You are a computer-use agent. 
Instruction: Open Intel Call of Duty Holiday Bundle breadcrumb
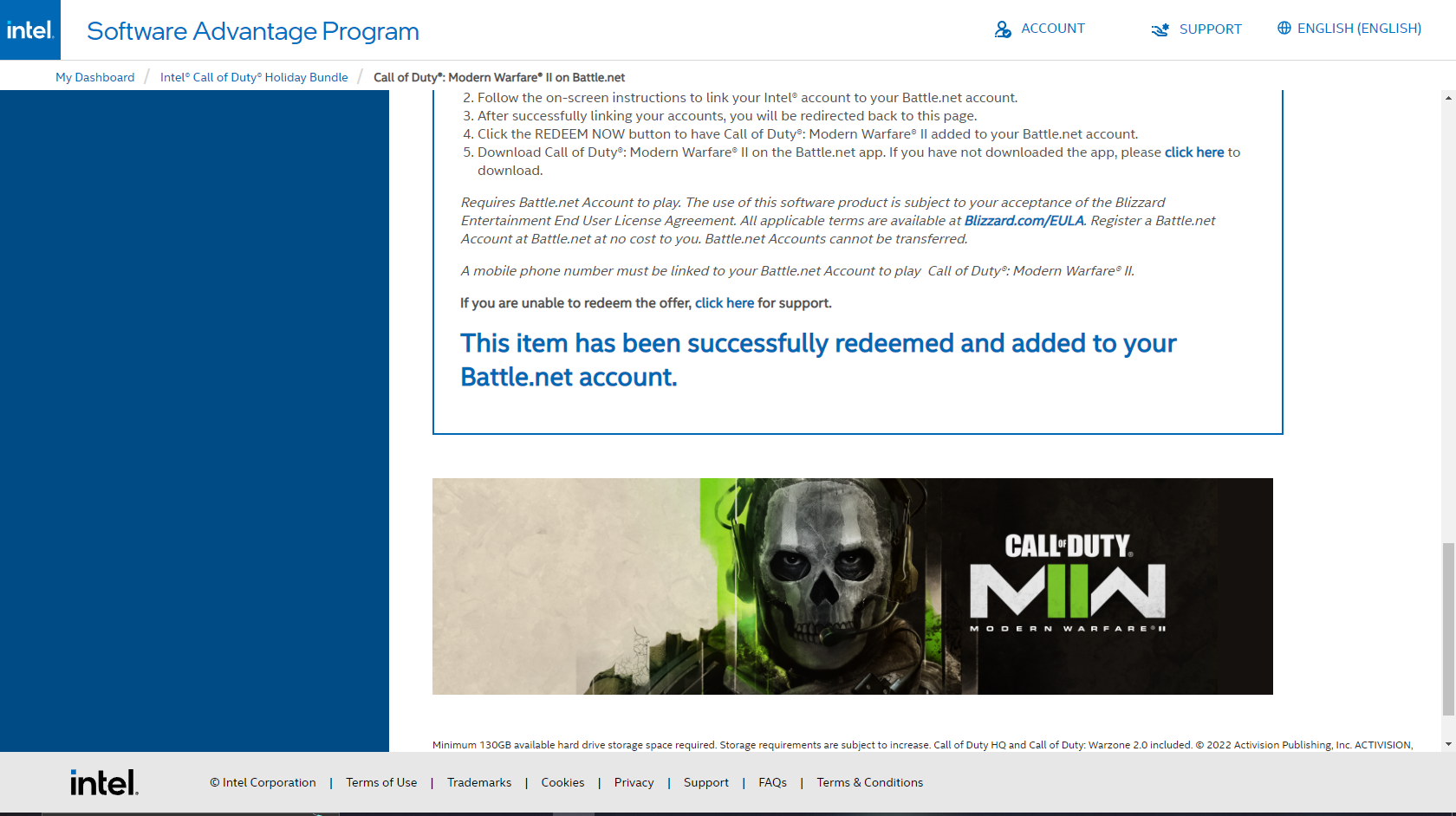coord(254,77)
